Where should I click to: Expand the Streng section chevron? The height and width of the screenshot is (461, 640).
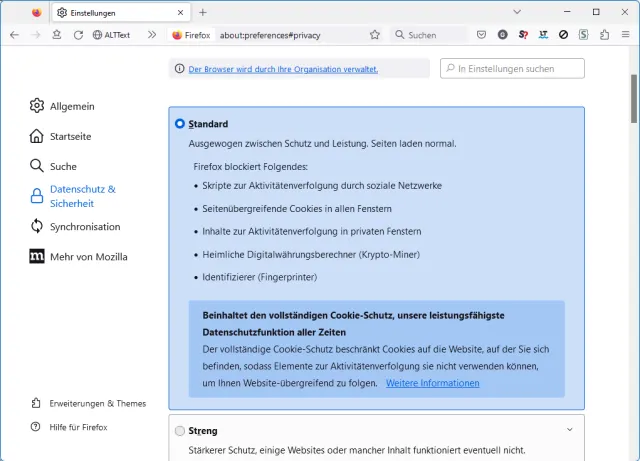[570, 430]
